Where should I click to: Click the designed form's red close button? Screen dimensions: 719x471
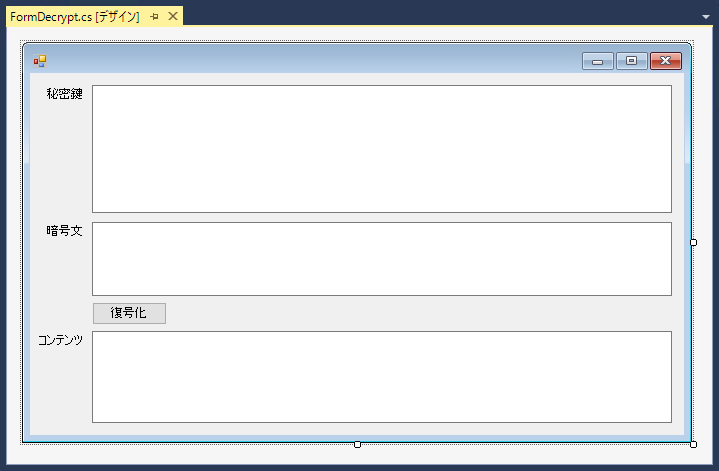(x=666, y=61)
